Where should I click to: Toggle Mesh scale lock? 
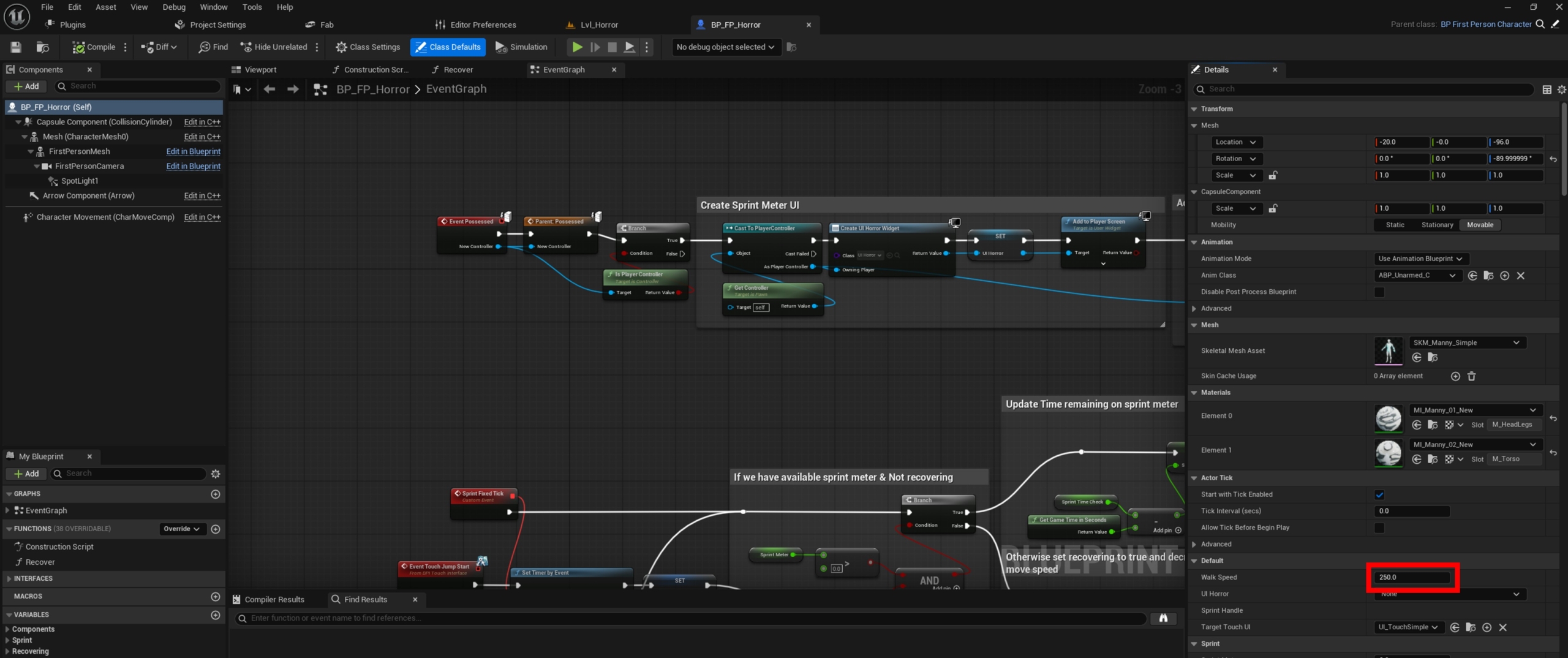pos(1273,175)
